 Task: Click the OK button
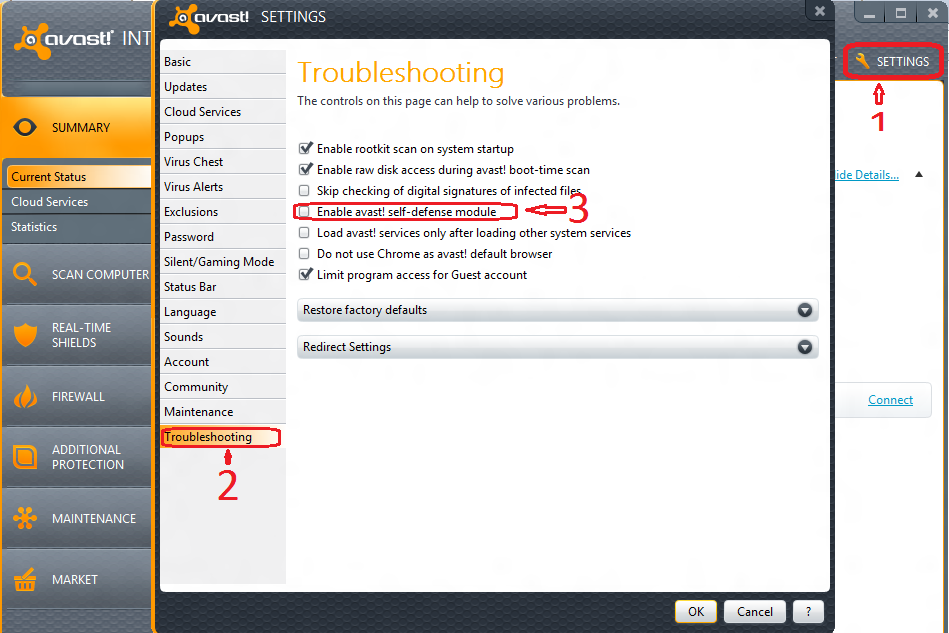696,612
